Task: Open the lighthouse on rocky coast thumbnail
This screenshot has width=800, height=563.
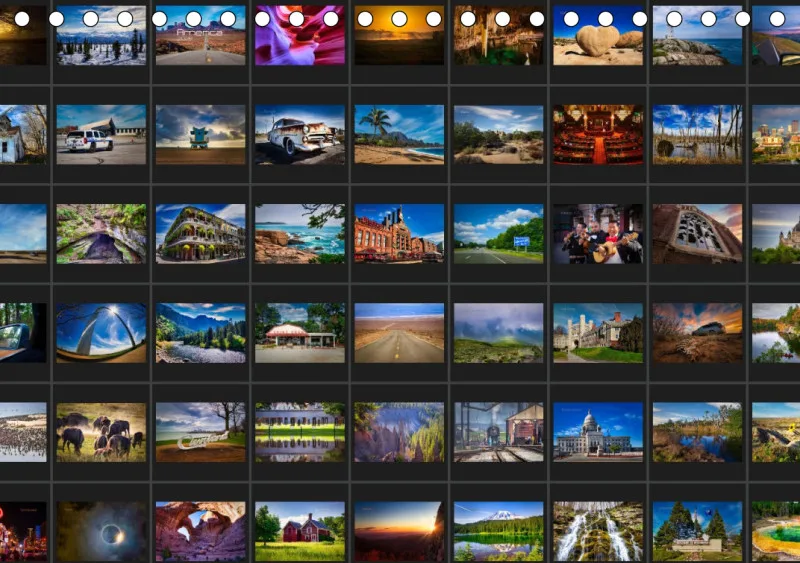Action: [697, 35]
